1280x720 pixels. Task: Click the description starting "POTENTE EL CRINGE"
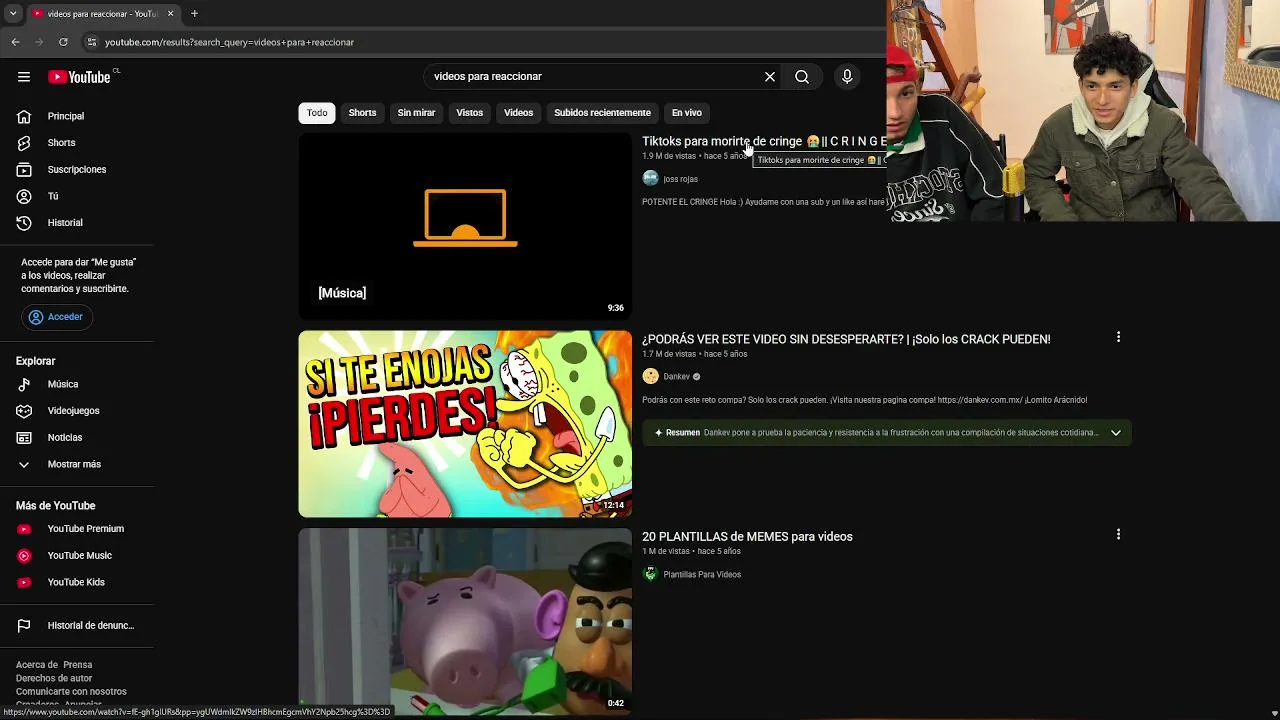click(x=764, y=202)
